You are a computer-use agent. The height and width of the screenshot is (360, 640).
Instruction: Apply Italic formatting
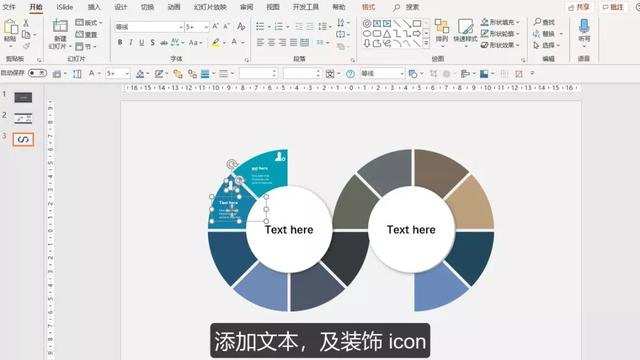131,42
